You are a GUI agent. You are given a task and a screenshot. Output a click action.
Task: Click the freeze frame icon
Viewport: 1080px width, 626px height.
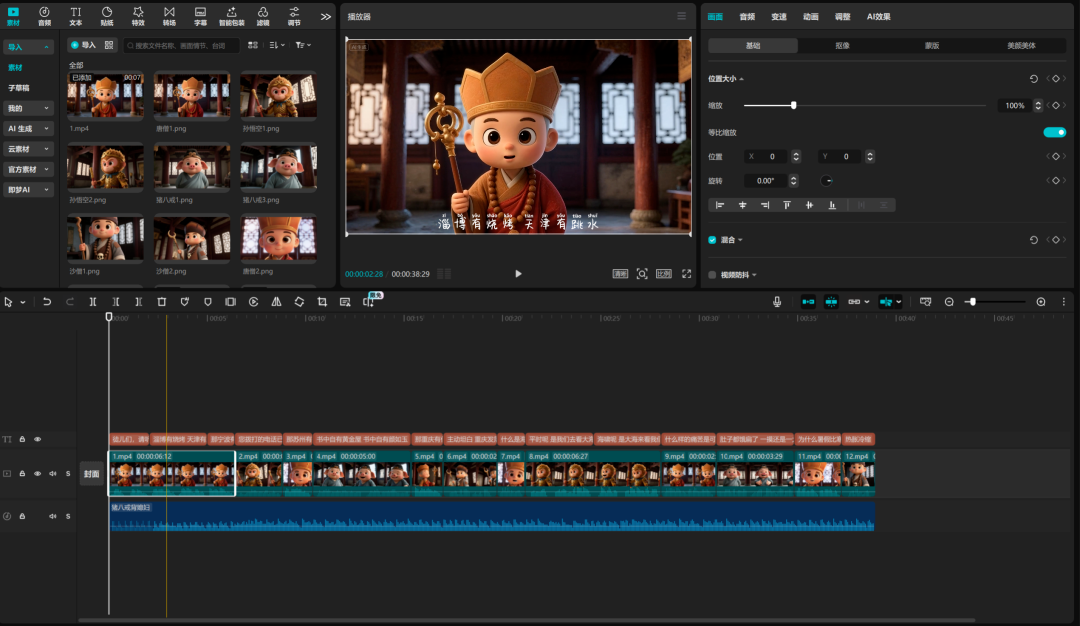coord(231,302)
